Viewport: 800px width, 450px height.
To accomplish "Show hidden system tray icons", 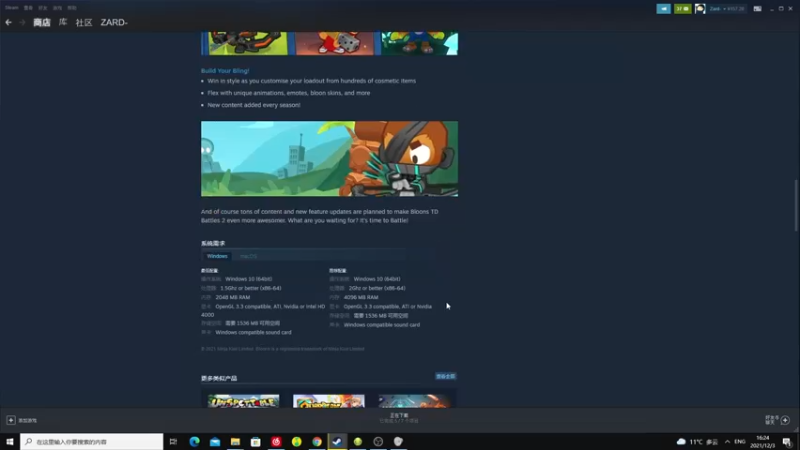I will click(727, 441).
